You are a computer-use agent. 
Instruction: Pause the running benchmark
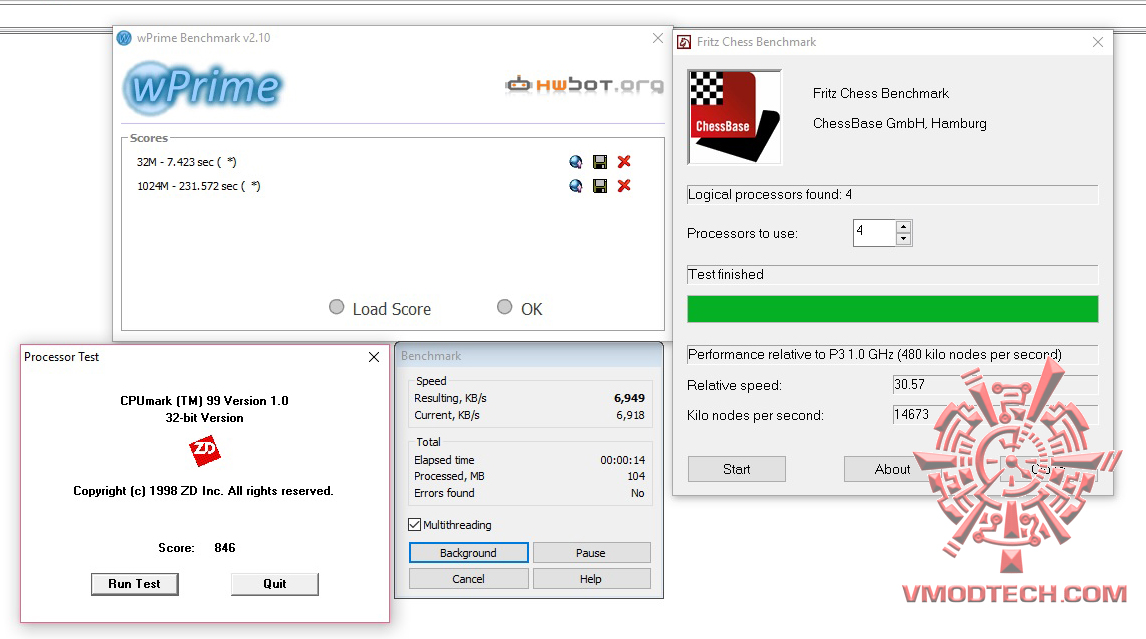pos(591,553)
